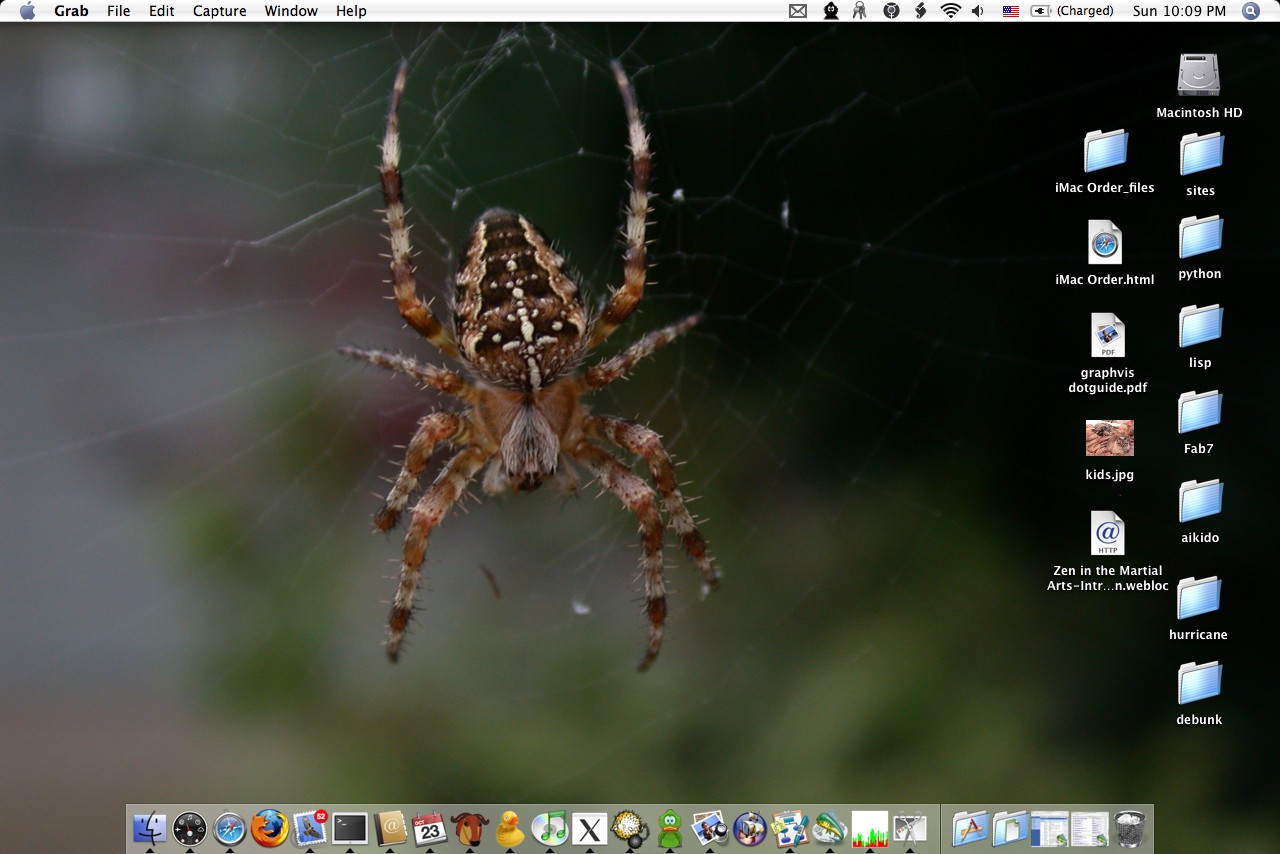Restore the minimized window beside the Documents folder
The height and width of the screenshot is (854, 1280).
pos(1050,828)
